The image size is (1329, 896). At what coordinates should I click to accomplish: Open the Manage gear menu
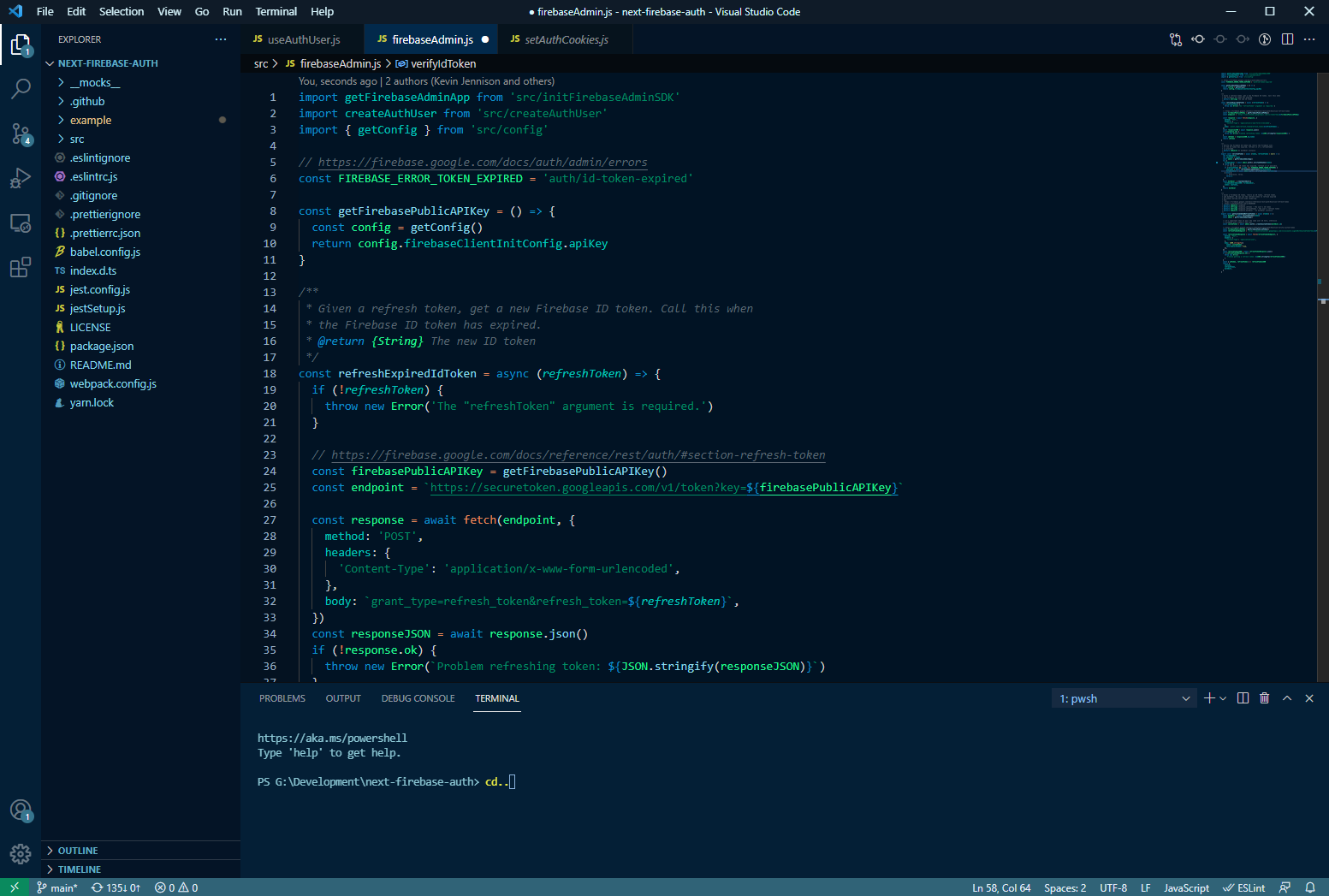click(x=21, y=853)
